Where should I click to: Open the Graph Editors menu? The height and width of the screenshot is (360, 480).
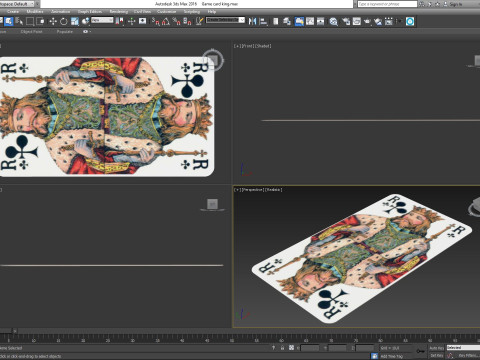click(x=90, y=12)
